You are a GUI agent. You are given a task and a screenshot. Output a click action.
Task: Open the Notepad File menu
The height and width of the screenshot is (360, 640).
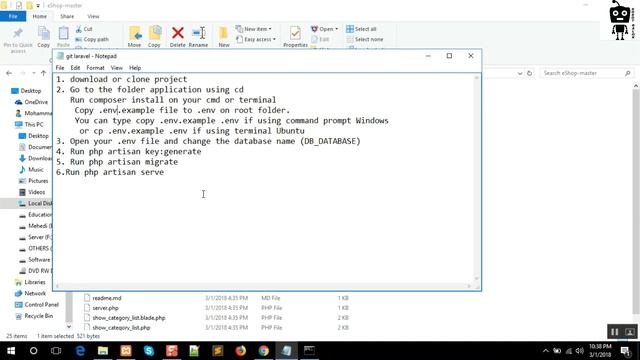pyautogui.click(x=60, y=68)
